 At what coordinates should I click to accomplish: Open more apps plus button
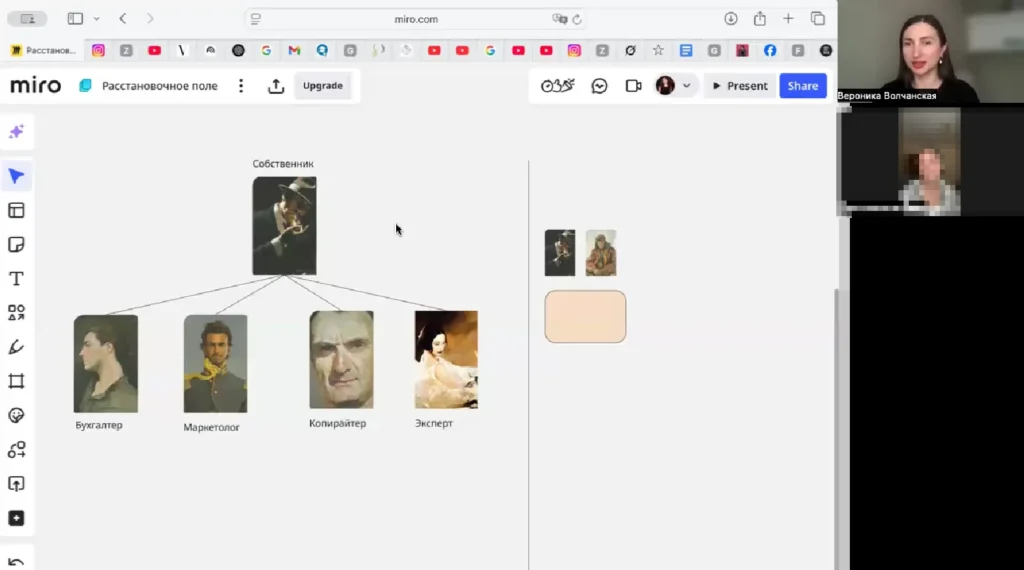pos(16,518)
